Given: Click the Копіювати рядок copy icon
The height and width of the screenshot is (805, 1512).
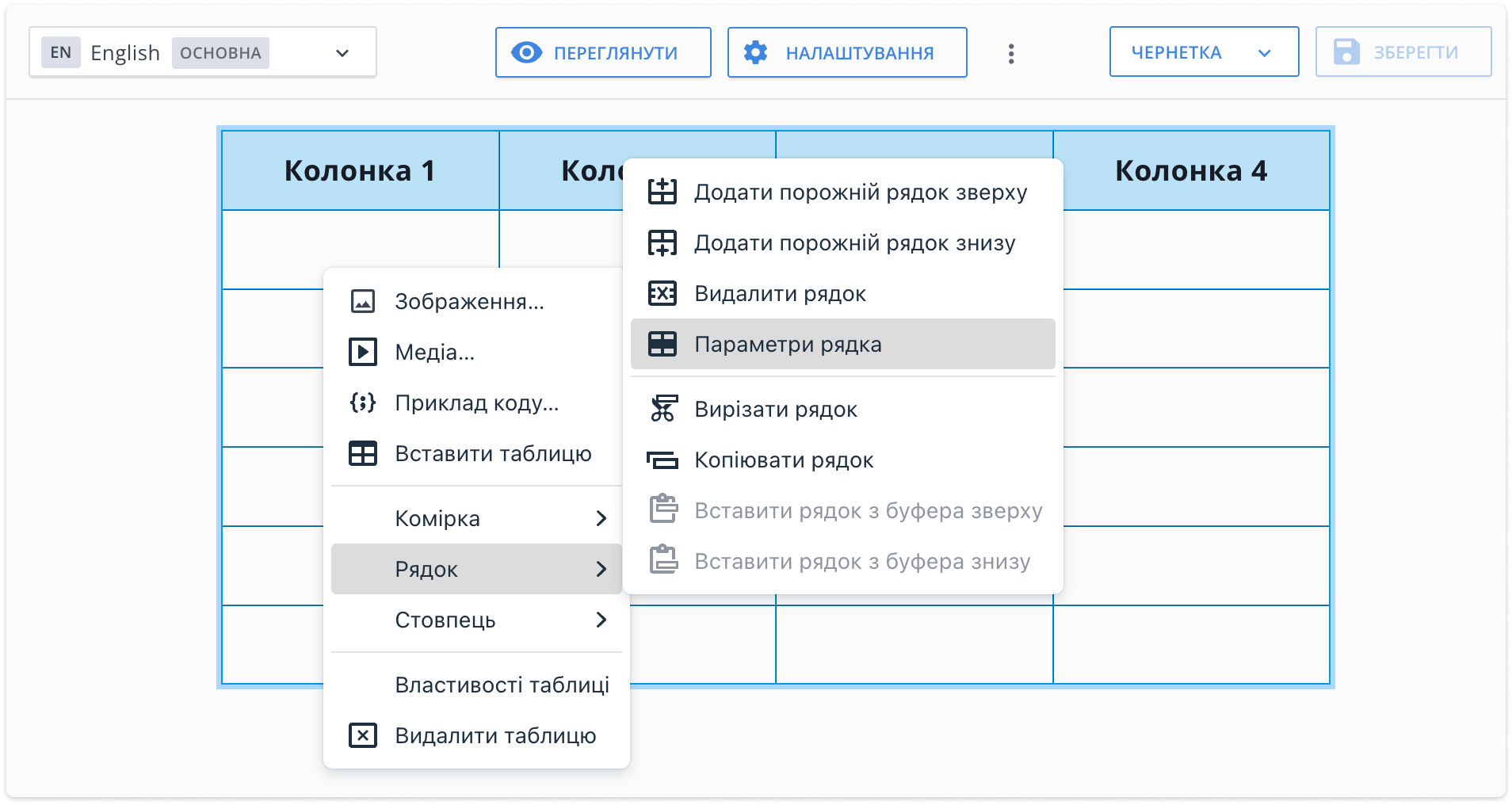Looking at the screenshot, I should (x=663, y=460).
